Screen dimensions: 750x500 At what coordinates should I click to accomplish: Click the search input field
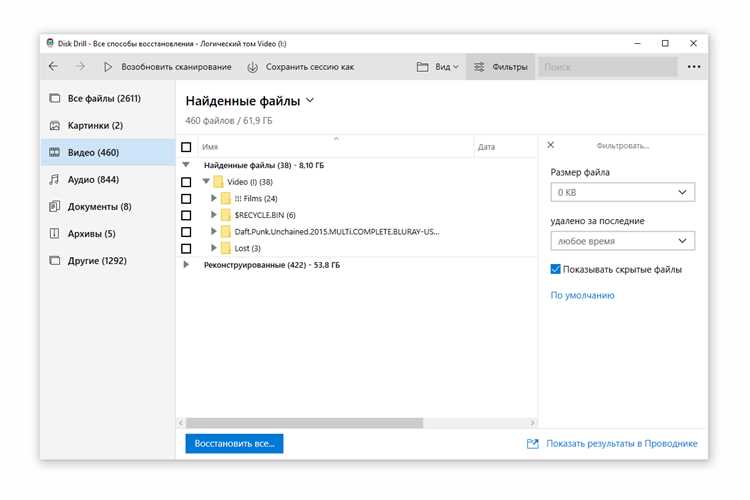click(x=606, y=67)
